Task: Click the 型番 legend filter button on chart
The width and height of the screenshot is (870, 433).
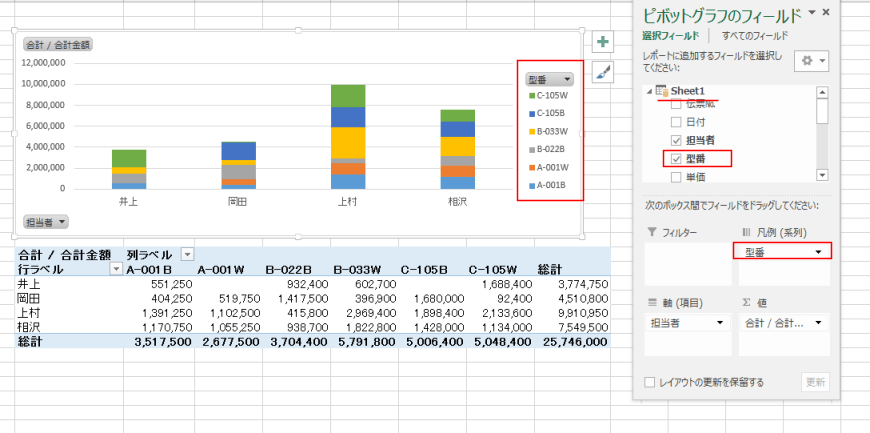Action: click(549, 79)
